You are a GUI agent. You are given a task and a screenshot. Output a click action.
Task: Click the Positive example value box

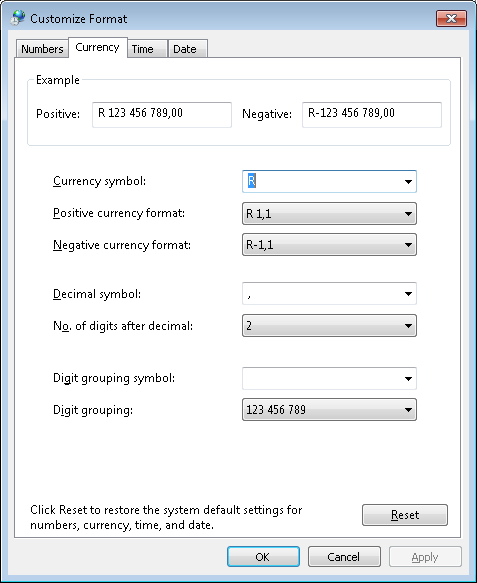point(162,115)
